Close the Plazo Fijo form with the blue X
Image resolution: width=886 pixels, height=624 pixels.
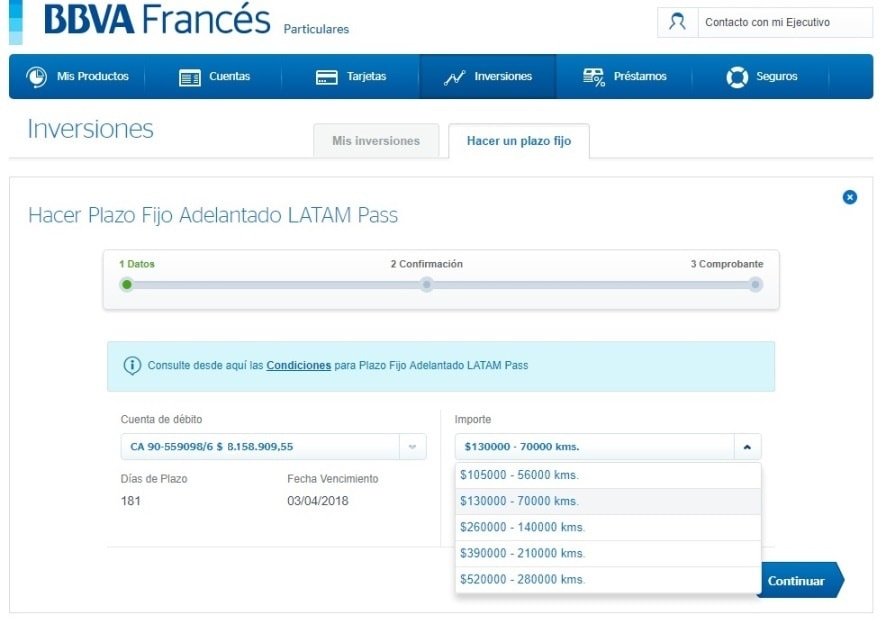pos(850,197)
